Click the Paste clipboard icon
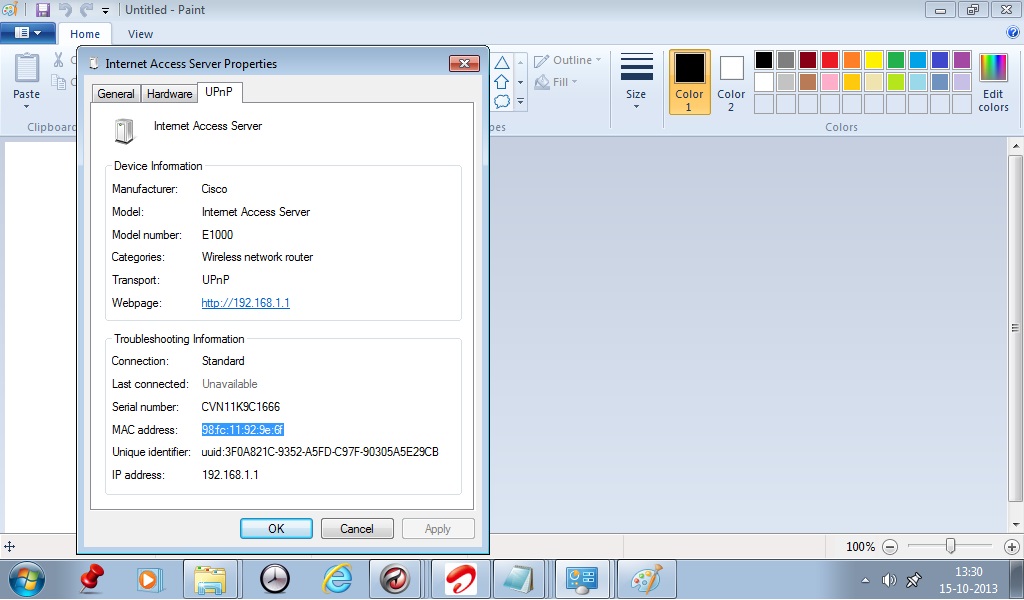Viewport: 1024px width, 600px height. 27,69
